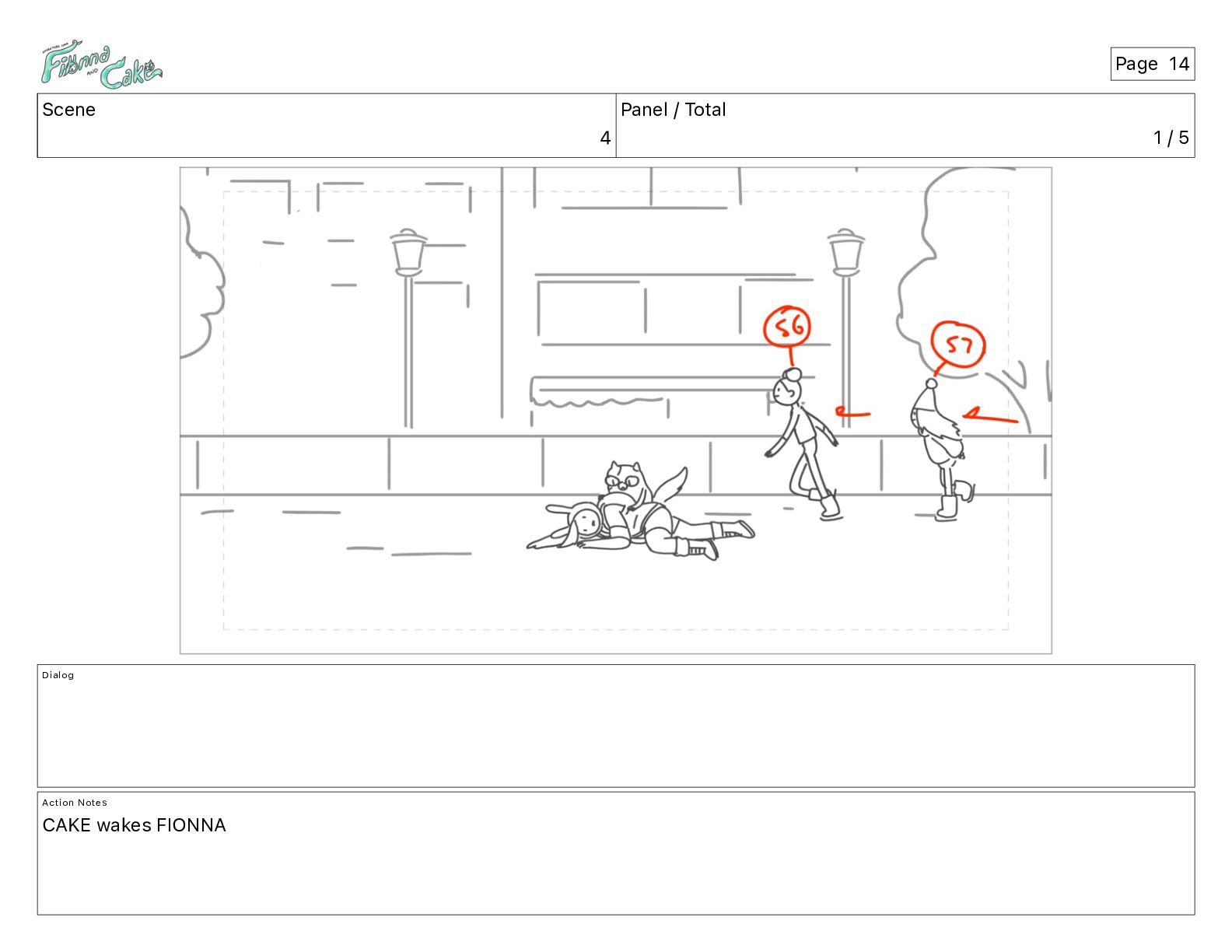Select the Panel / Total 1/5 field
This screenshot has width=1232, height=952.
(x=905, y=125)
